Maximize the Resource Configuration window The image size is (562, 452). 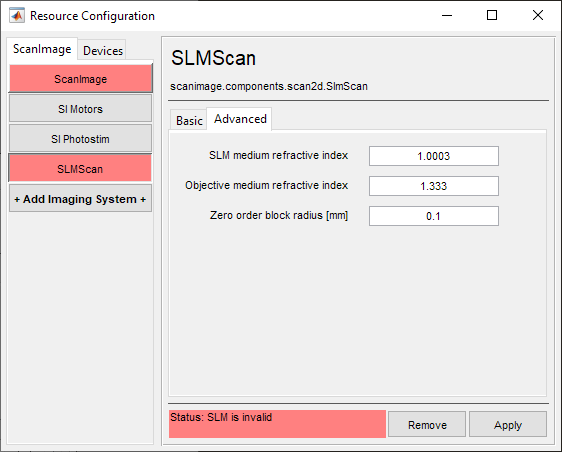492,15
